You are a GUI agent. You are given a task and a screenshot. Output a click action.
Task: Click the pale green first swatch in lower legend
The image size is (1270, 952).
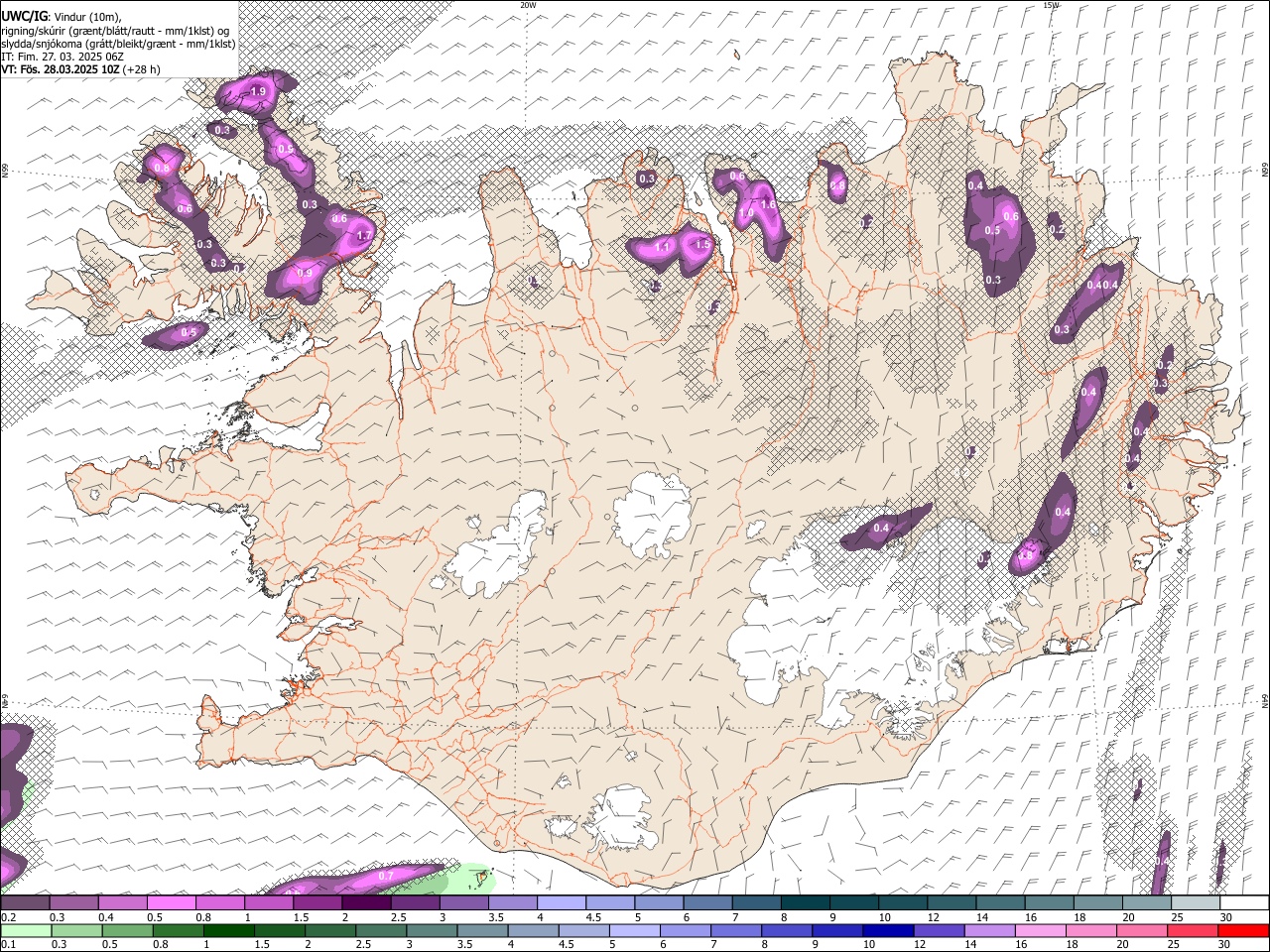tap(25, 931)
